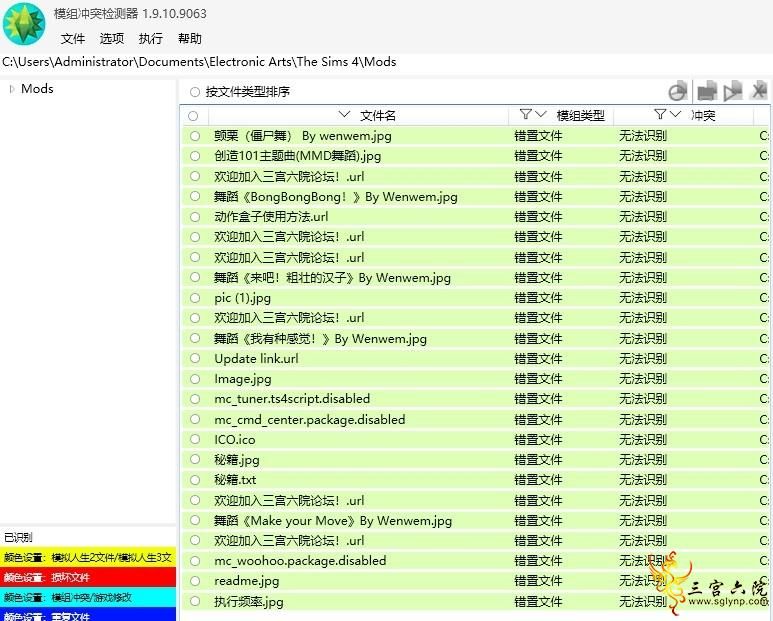Viewport: 773px width, 621px height.
Task: Select radio button for mc_woohoo.package.disabled row
Action: click(x=195, y=560)
